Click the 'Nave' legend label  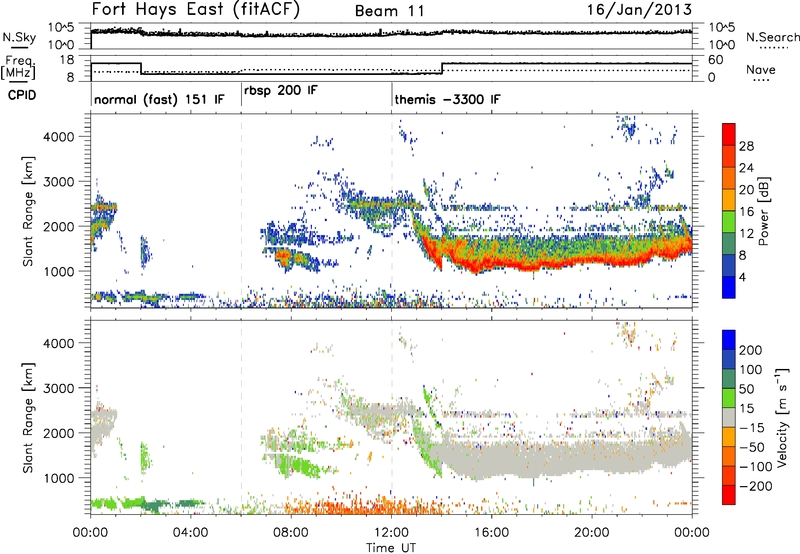[x=761, y=69]
